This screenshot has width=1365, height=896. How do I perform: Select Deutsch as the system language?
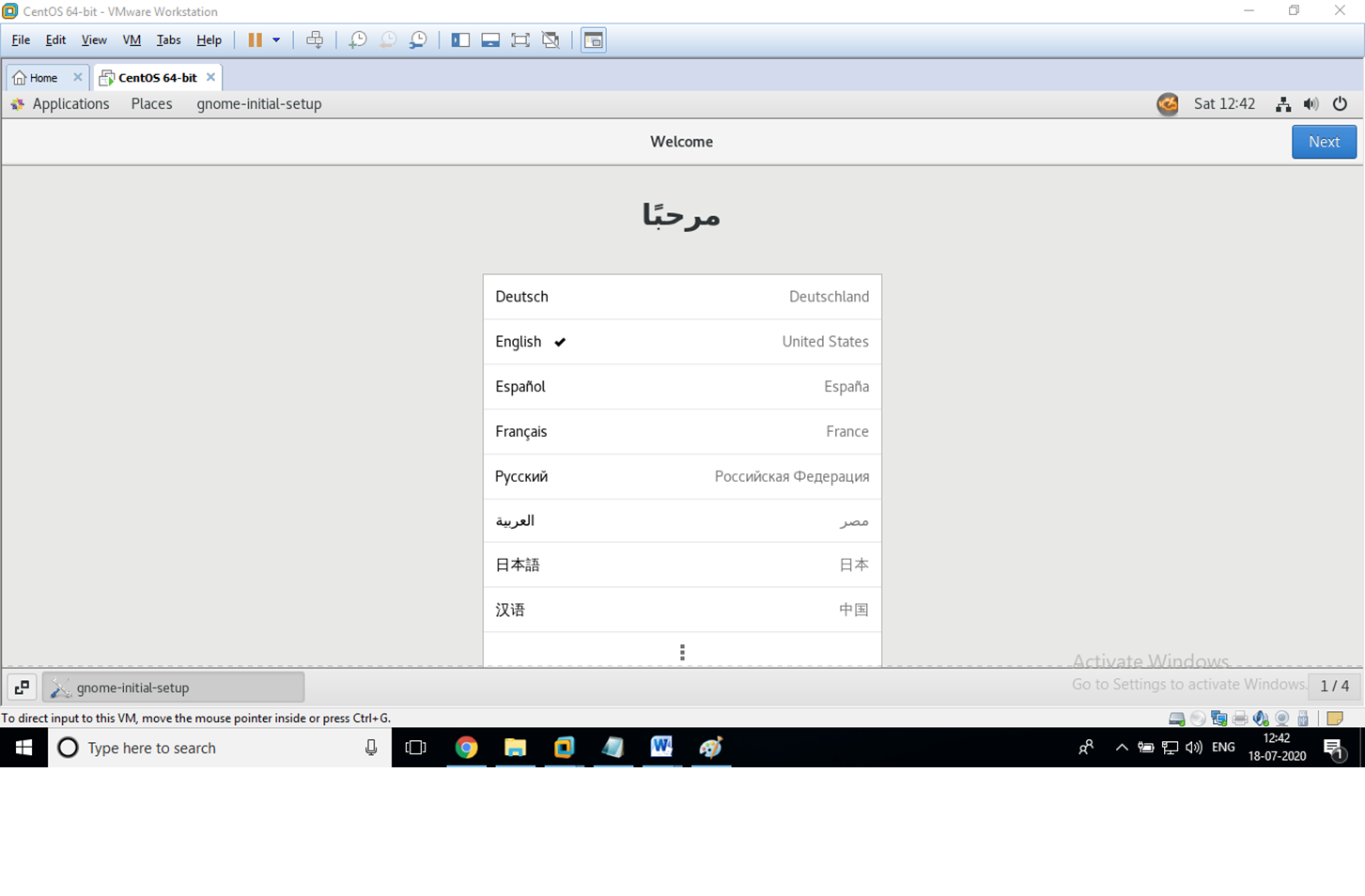[682, 296]
